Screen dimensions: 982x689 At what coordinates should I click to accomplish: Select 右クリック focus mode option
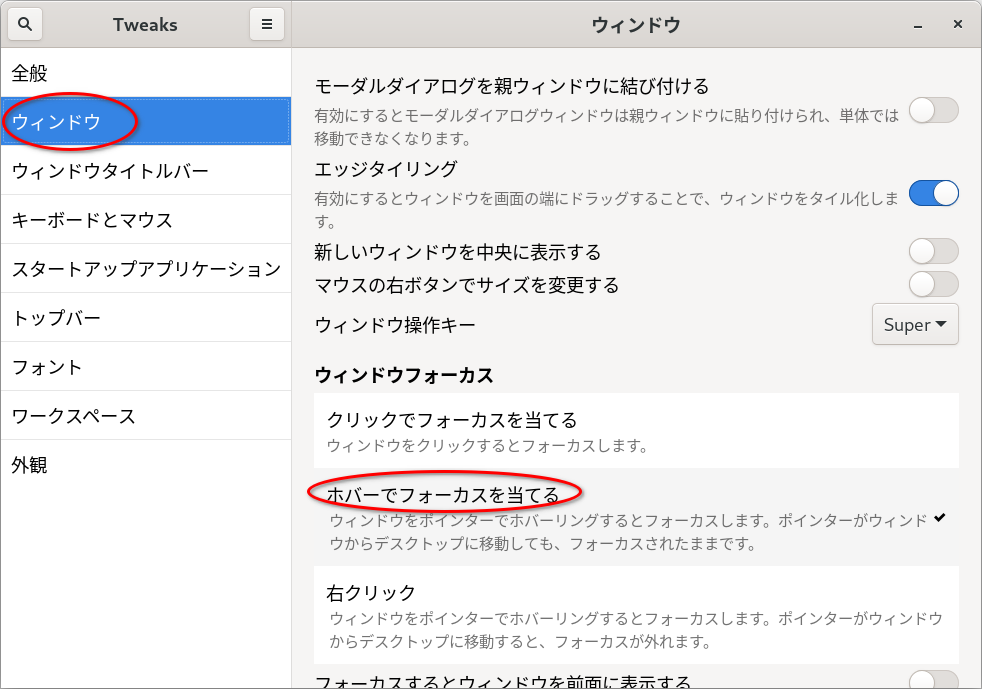(636, 615)
